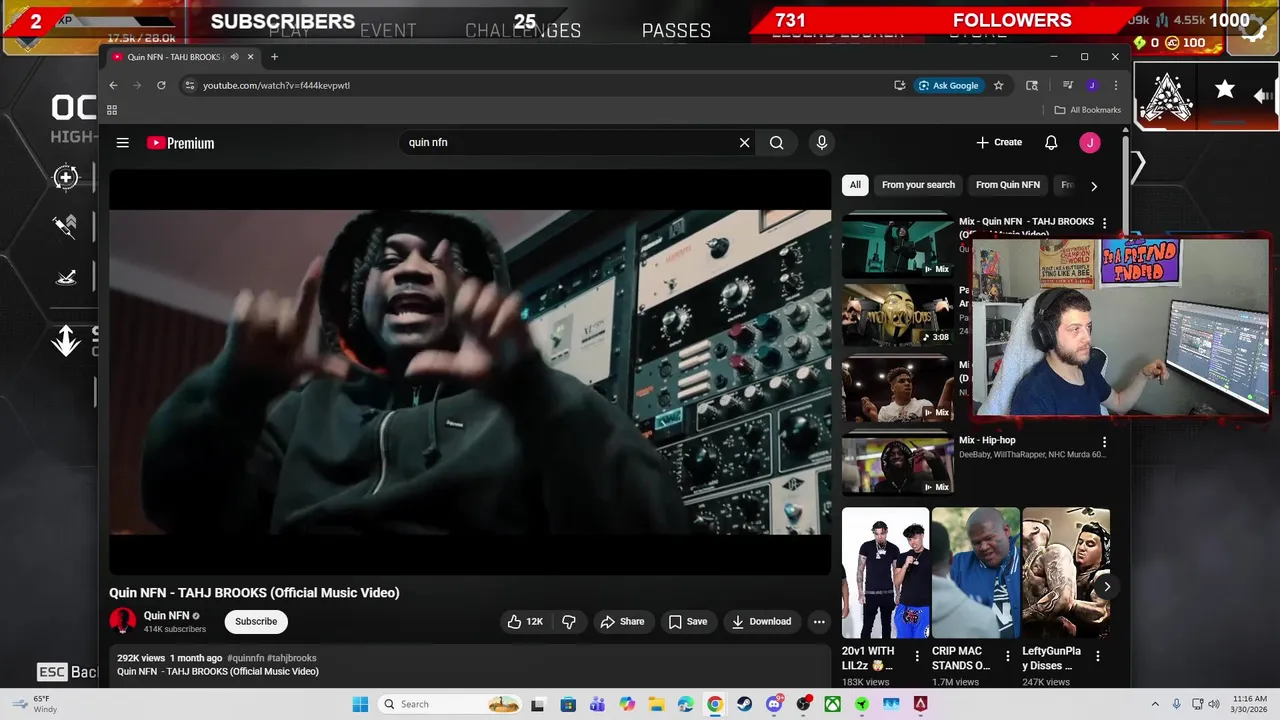Open options for 'Mix - Hip-hop' item
The width and height of the screenshot is (1280, 720).
1104,441
